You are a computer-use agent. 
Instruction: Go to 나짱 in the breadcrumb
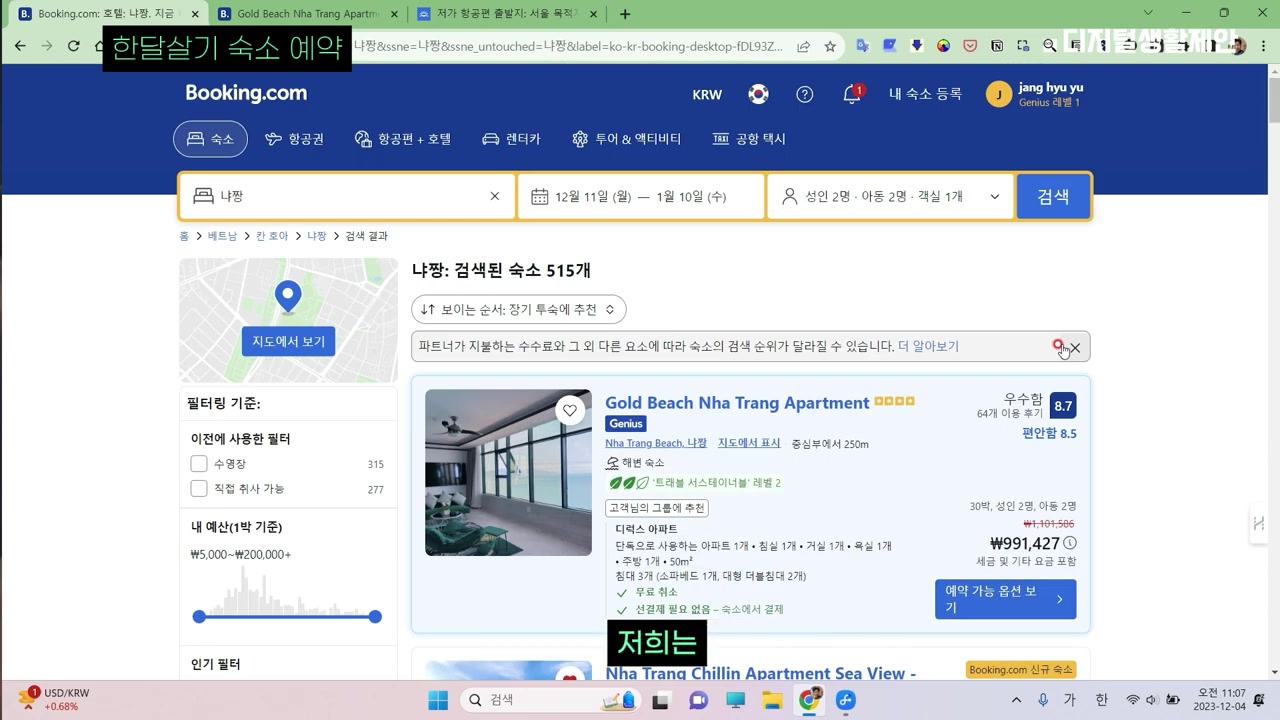click(x=316, y=236)
